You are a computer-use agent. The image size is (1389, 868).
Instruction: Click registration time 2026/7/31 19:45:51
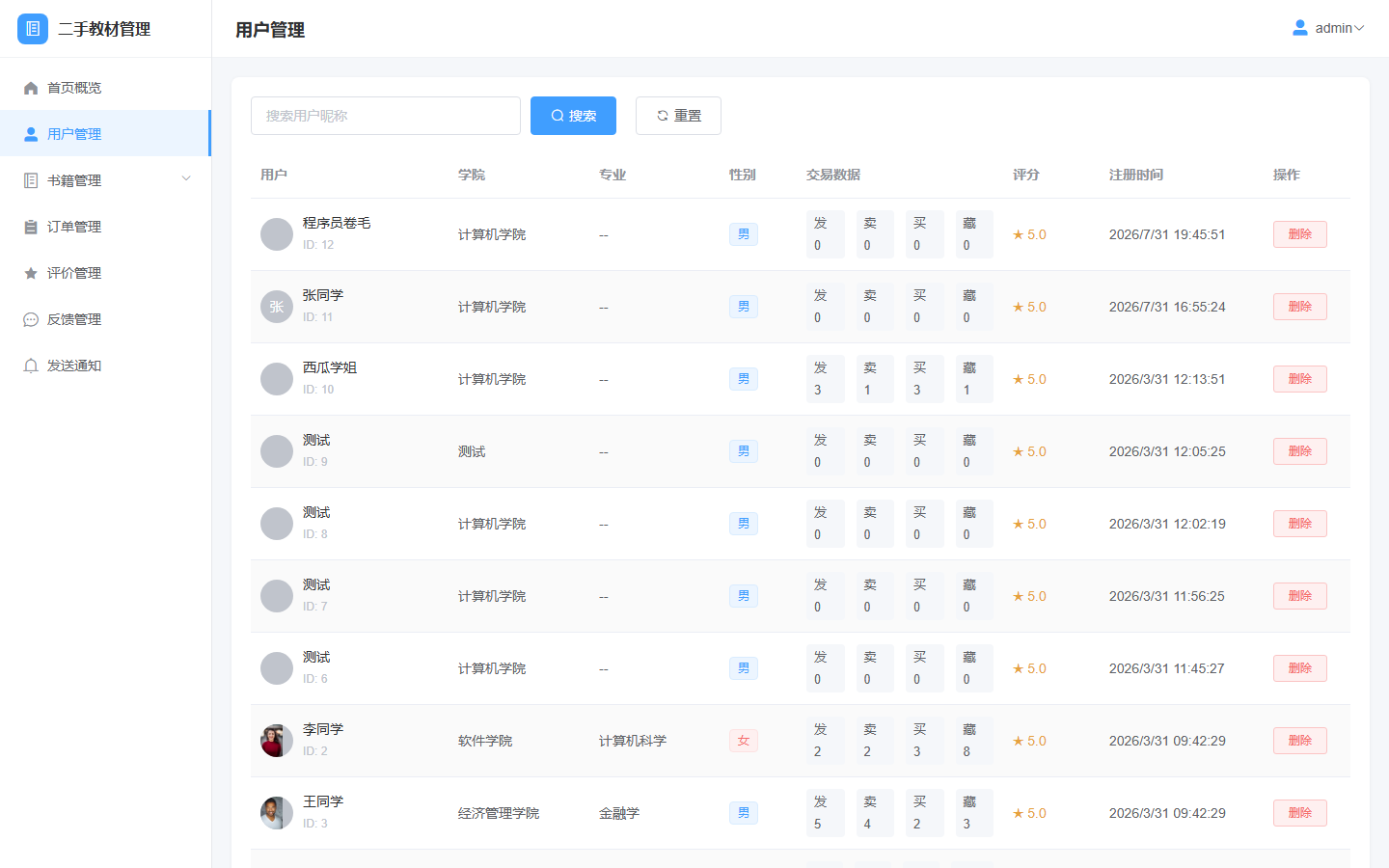[x=1167, y=234]
